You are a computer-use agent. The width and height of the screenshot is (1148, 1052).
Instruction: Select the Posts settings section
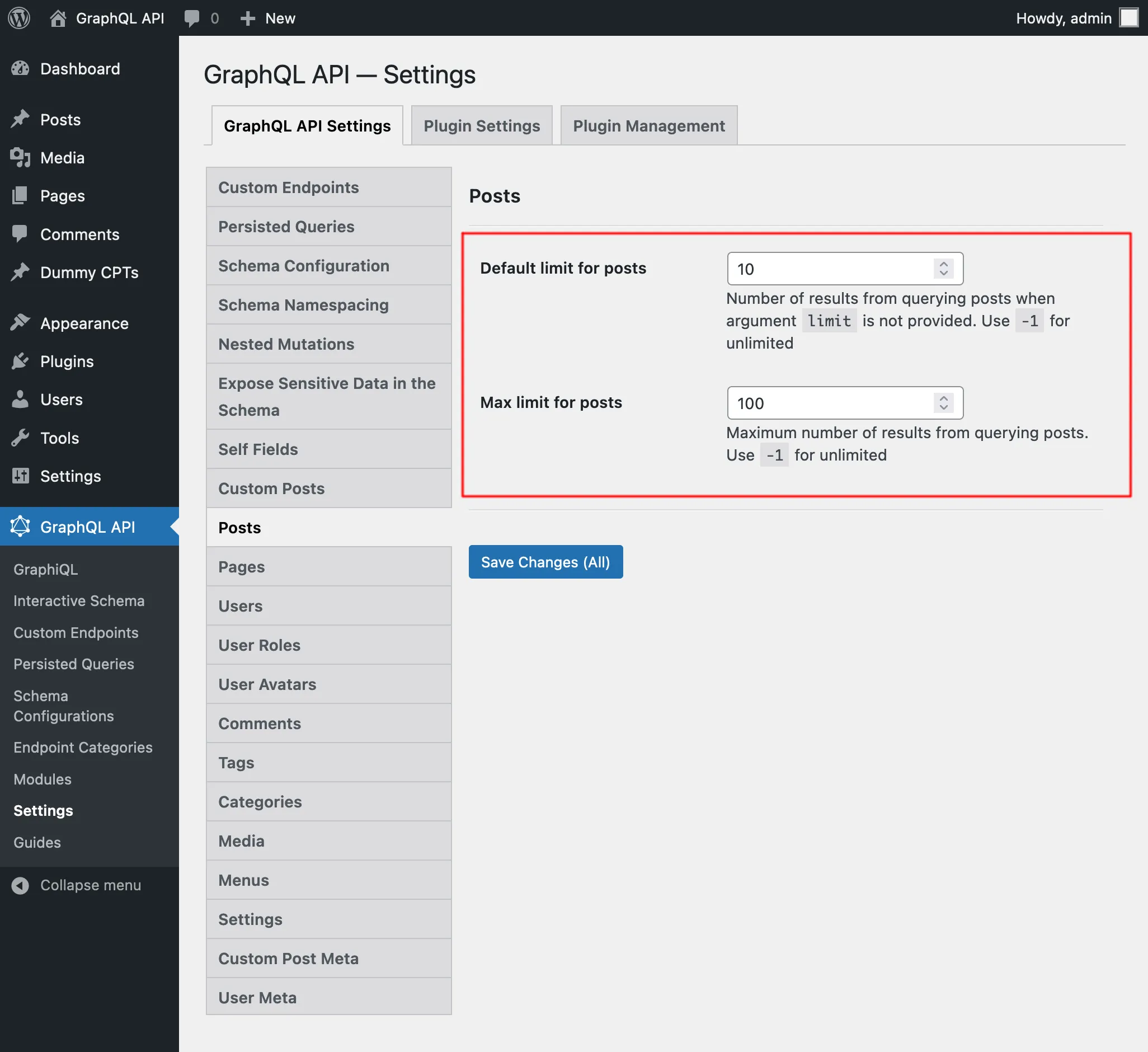[328, 528]
